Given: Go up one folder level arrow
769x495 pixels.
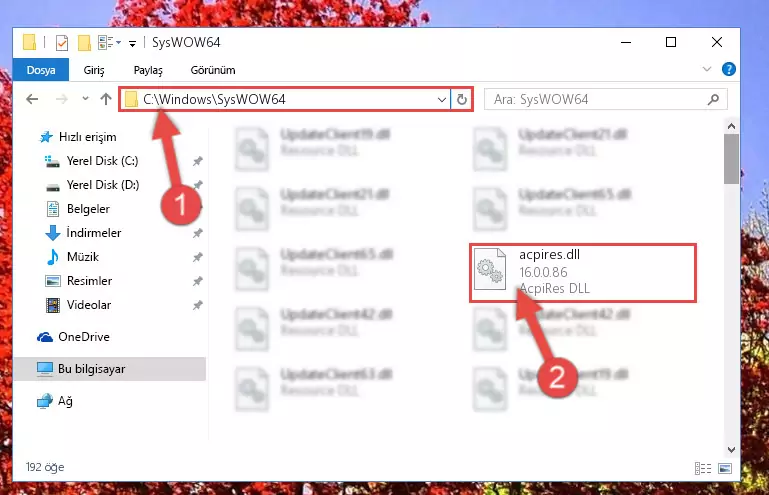Looking at the screenshot, I should click(105, 99).
